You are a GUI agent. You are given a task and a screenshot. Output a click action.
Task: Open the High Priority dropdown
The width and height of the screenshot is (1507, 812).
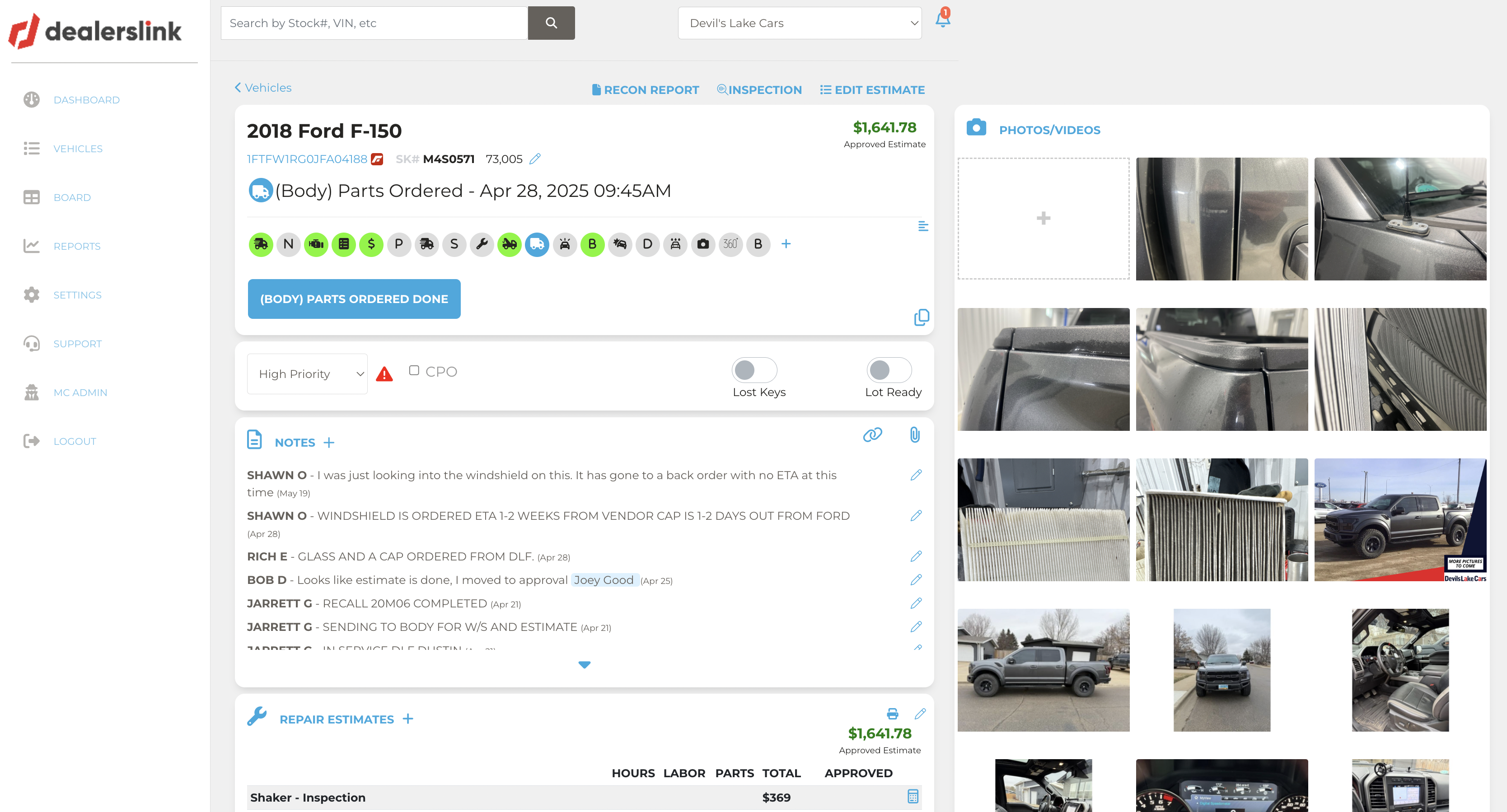click(x=307, y=374)
